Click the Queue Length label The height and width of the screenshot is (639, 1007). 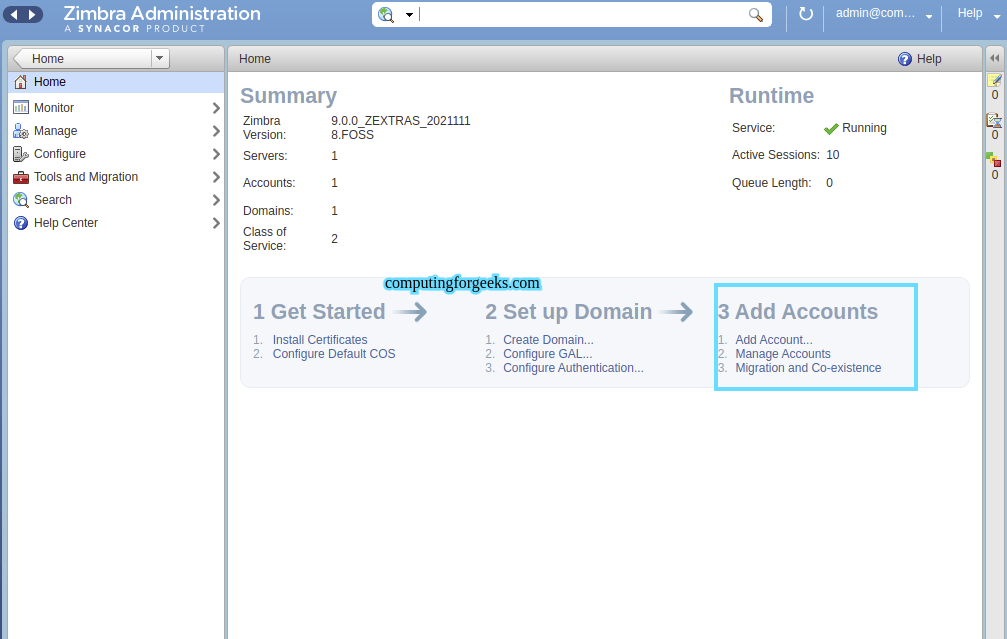771,183
